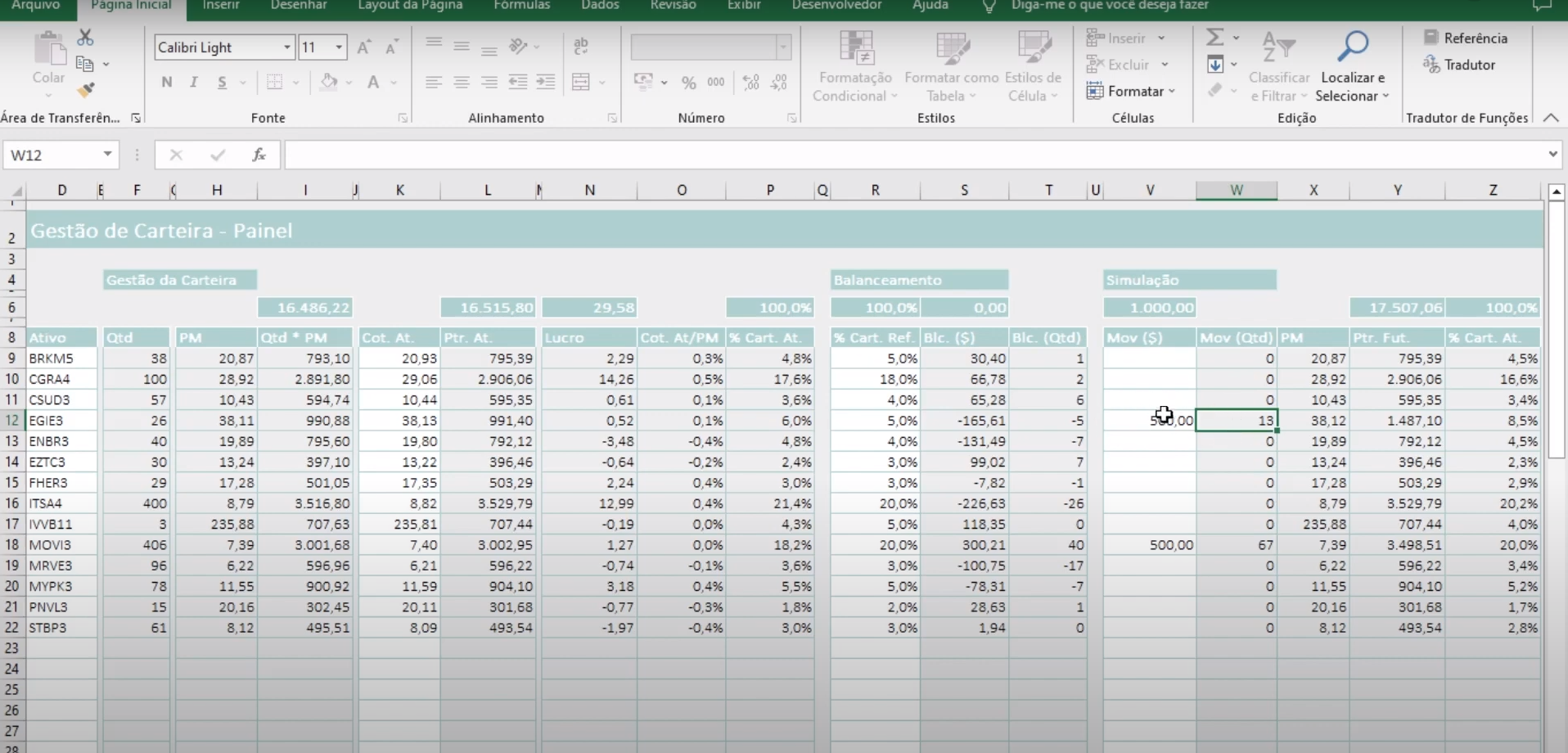Collapse the ribbon with the chevron
1568x753 pixels.
click(x=1552, y=117)
